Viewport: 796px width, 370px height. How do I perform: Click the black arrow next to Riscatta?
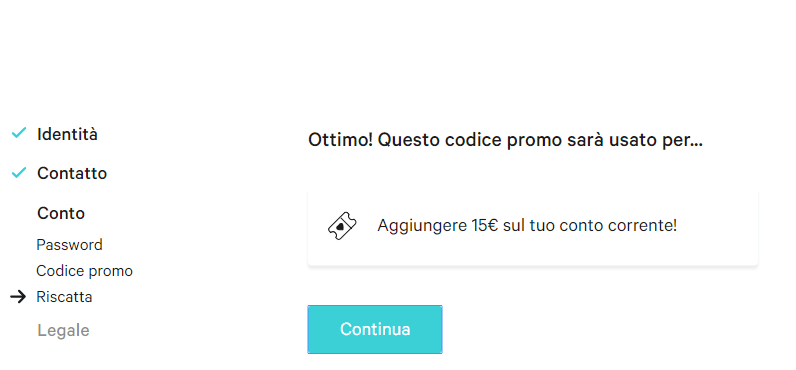coord(18,297)
